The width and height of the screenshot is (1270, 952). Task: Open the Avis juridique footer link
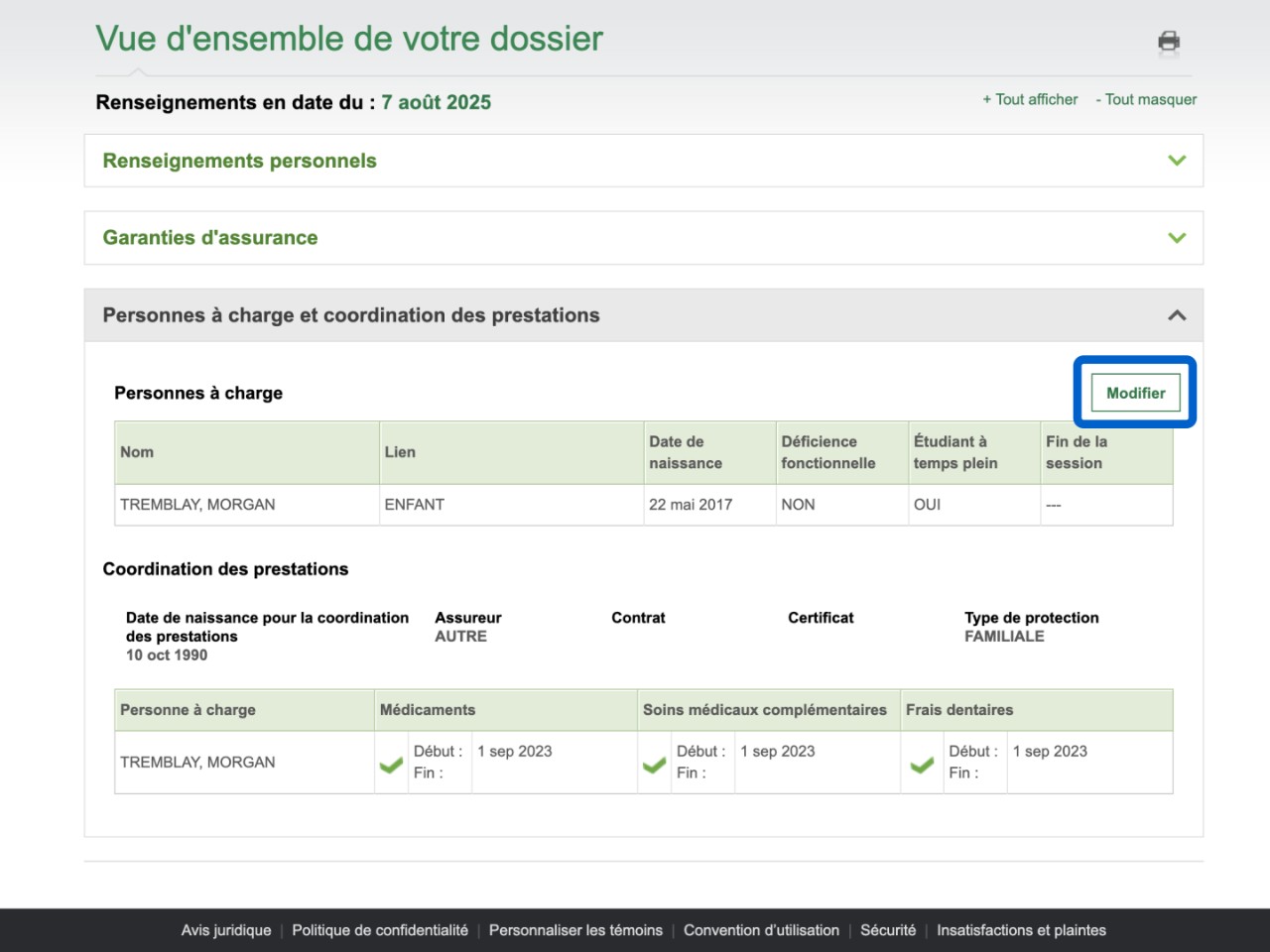226,930
